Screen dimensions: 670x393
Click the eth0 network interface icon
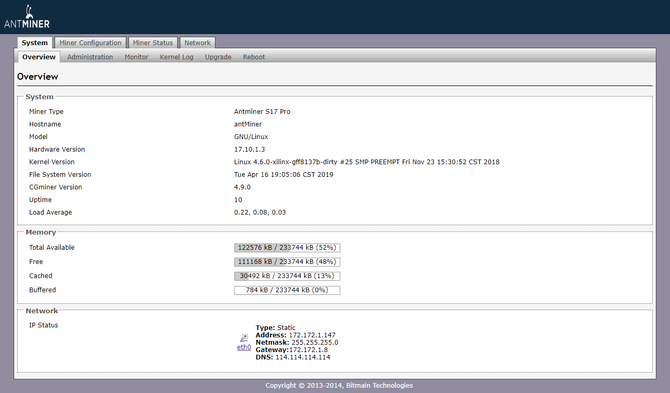[244, 338]
